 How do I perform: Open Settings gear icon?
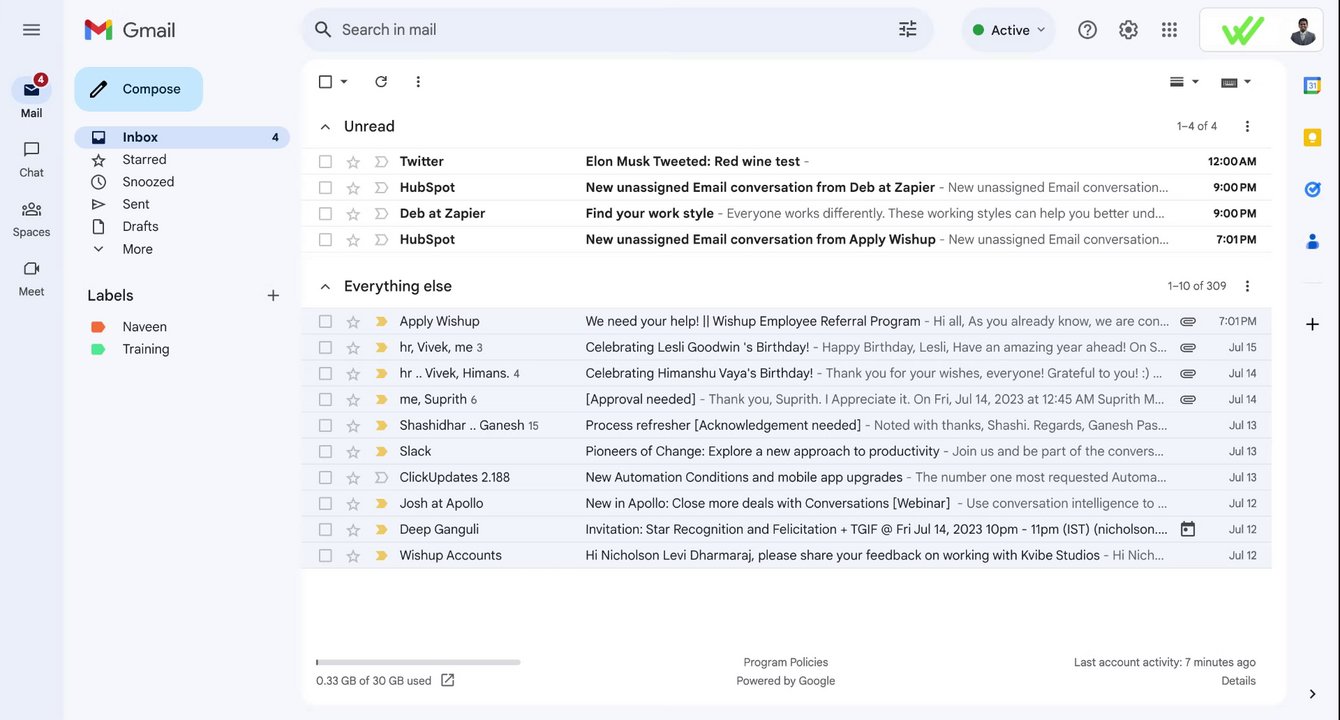pos(1128,30)
